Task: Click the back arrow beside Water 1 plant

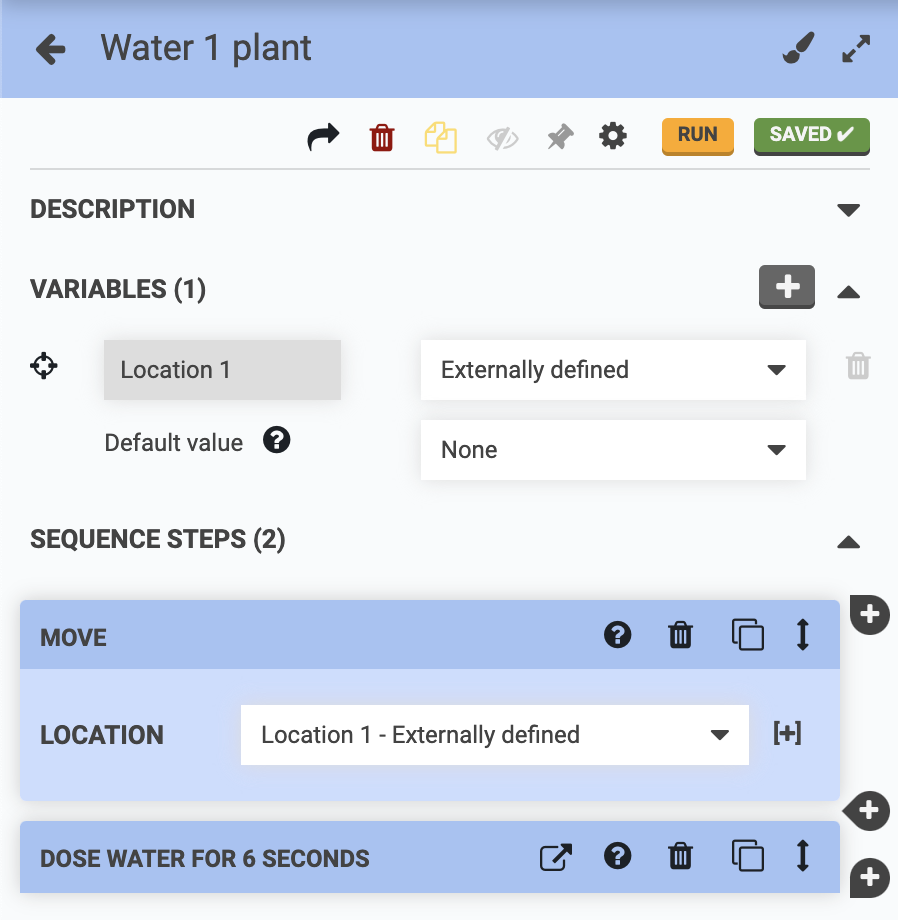Action: coord(50,49)
